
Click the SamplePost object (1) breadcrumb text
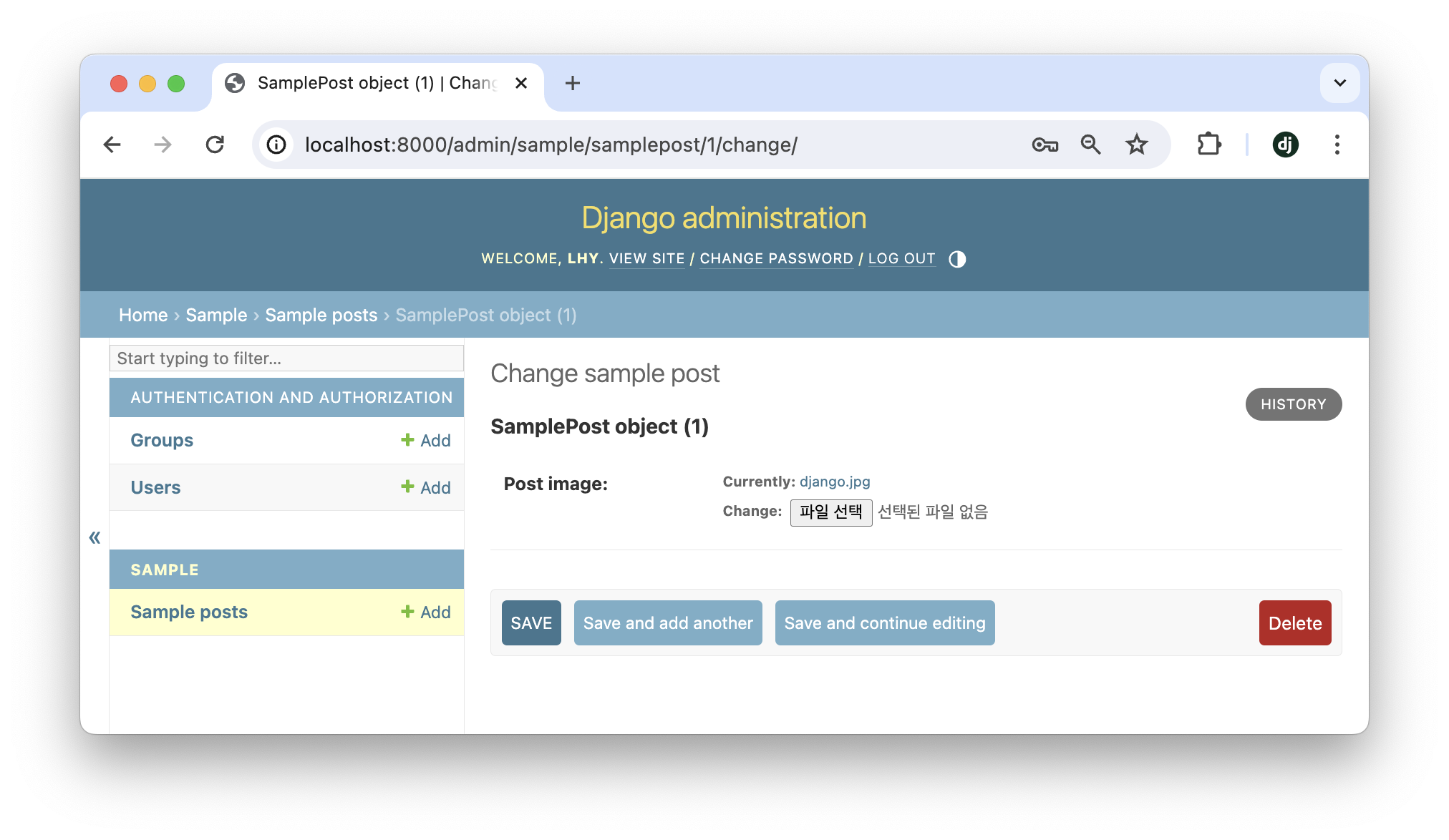[x=486, y=315]
